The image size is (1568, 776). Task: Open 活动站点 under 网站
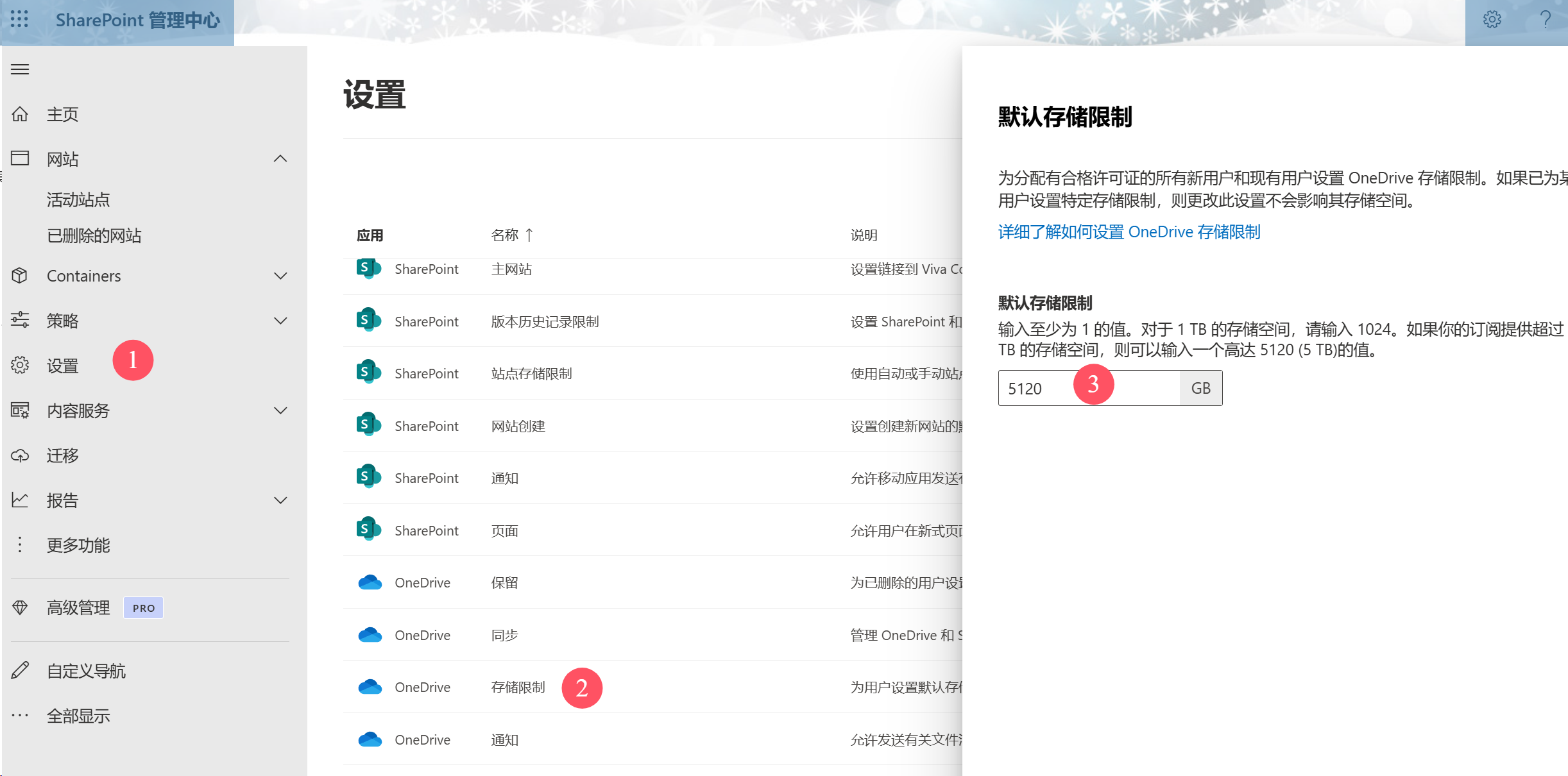[x=78, y=199]
